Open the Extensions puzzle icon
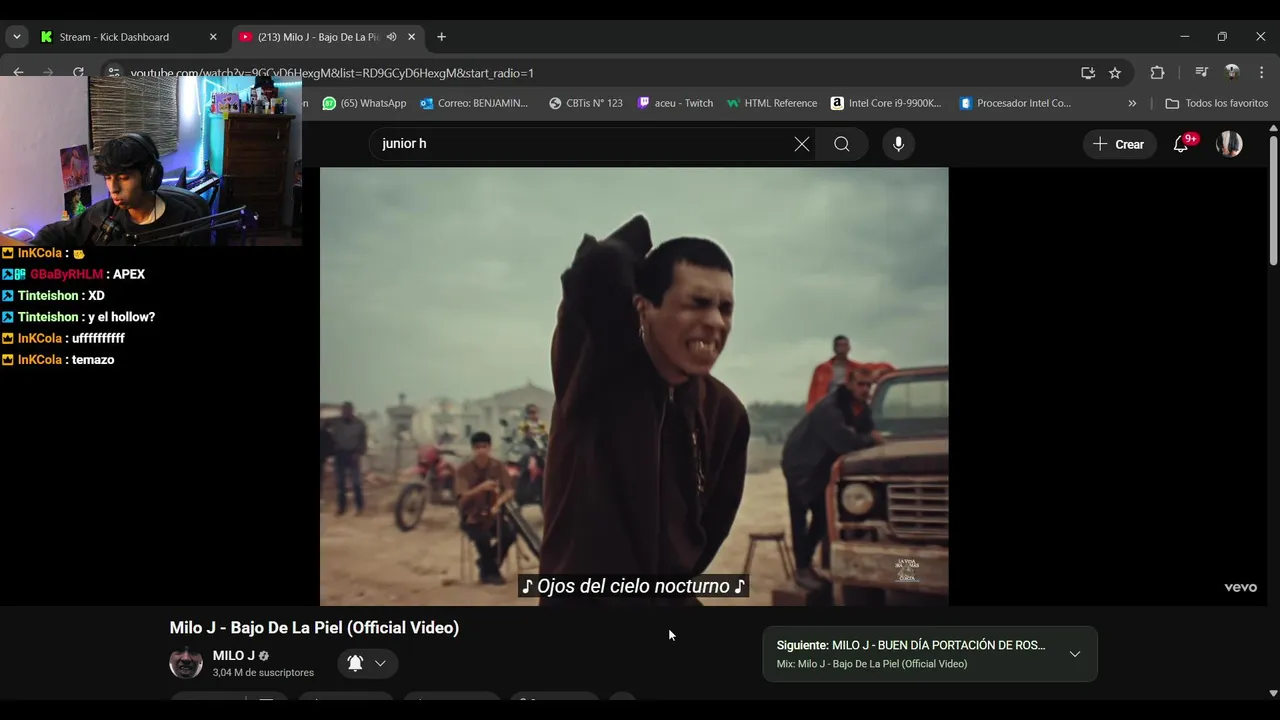Viewport: 1280px width, 720px height. pyautogui.click(x=1157, y=73)
